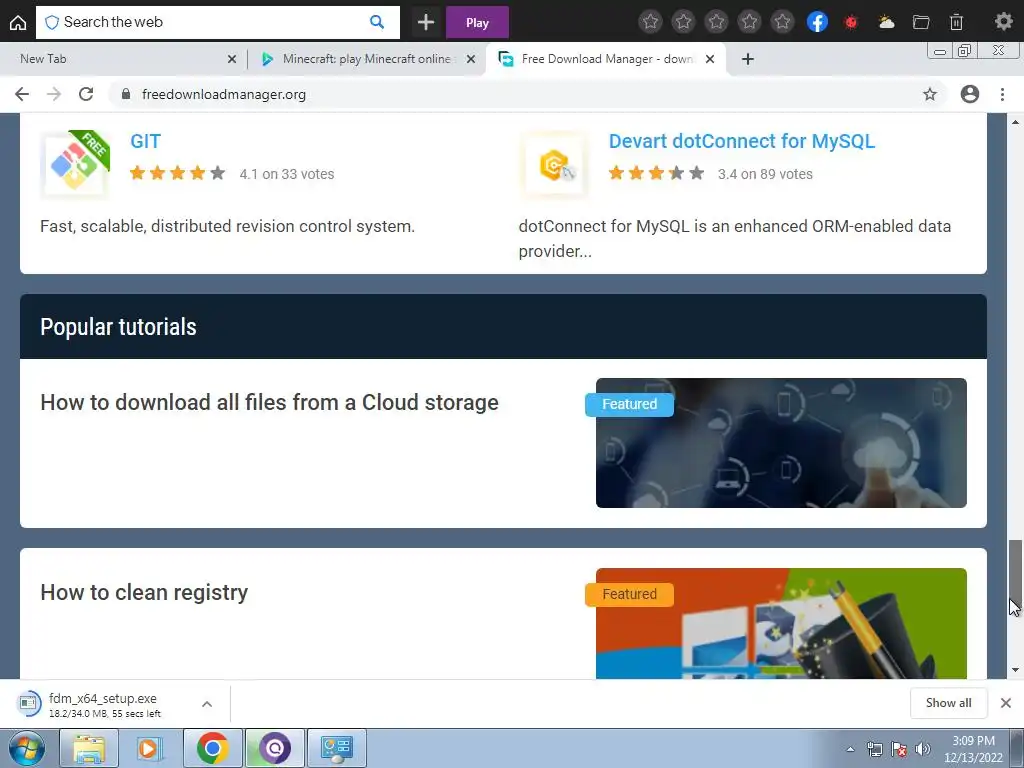Click the forward navigation arrow
Viewport: 1024px width, 768px height.
(x=54, y=94)
